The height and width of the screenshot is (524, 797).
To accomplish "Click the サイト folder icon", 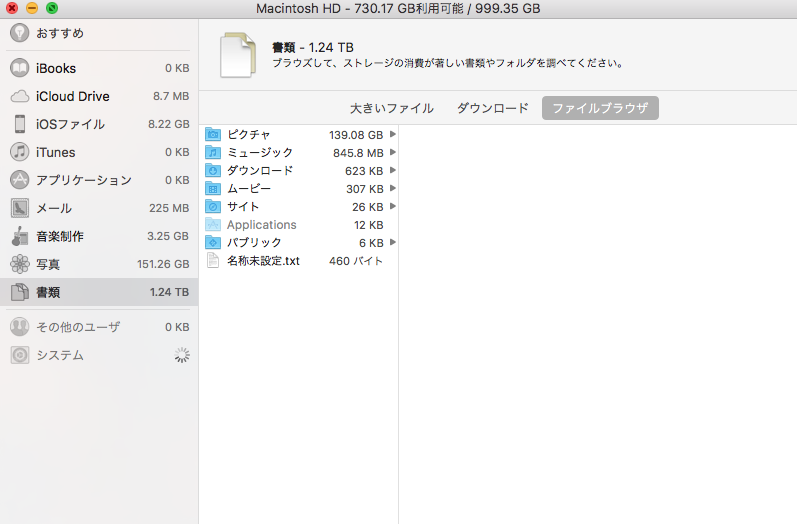I will point(213,207).
